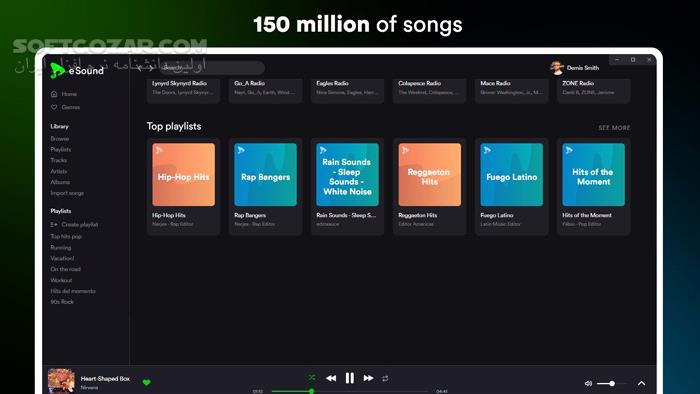
Task: Go to Artists in the Library
Action: [58, 171]
